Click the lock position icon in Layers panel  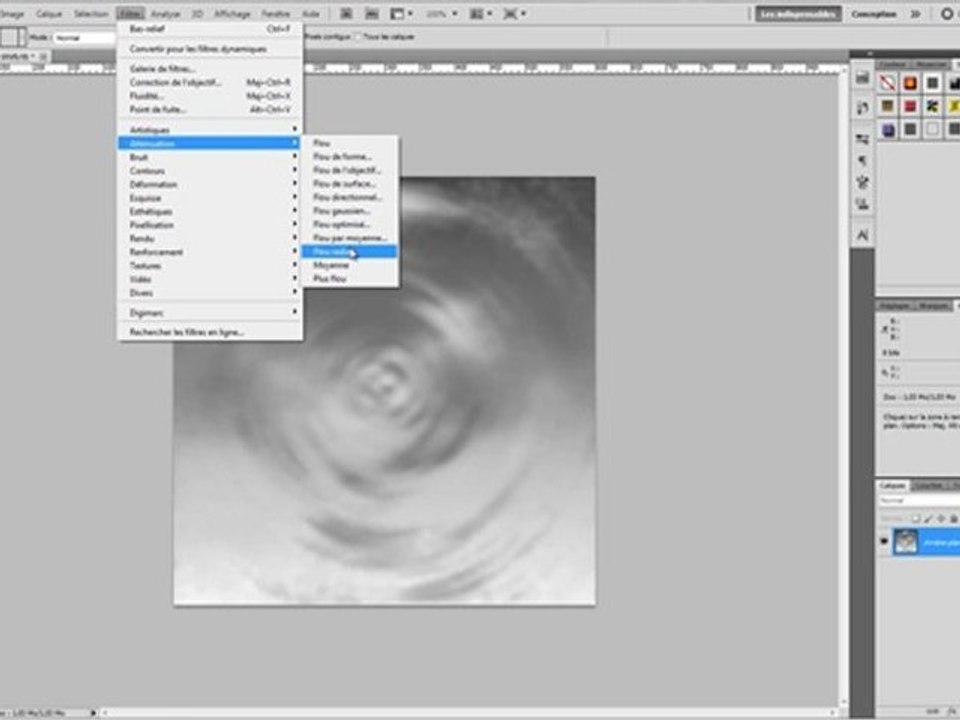click(x=941, y=519)
